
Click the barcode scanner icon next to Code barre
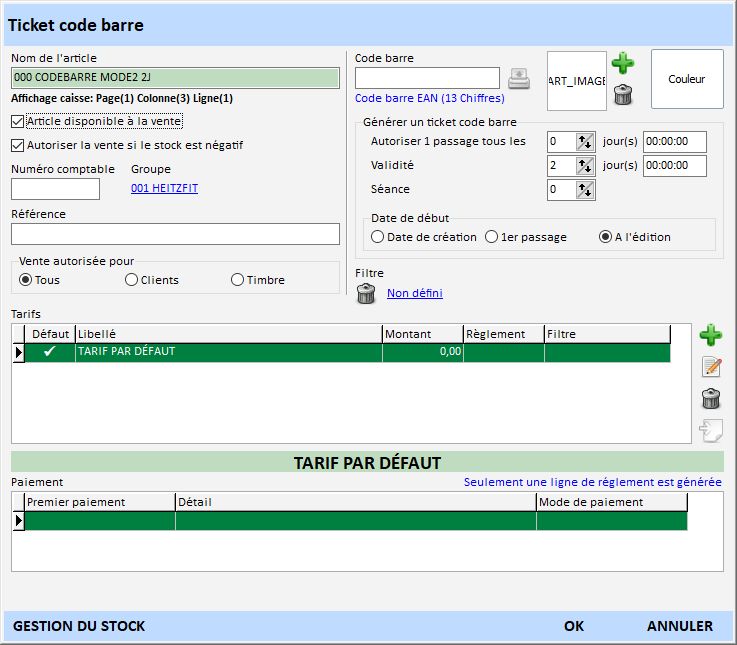[519, 79]
